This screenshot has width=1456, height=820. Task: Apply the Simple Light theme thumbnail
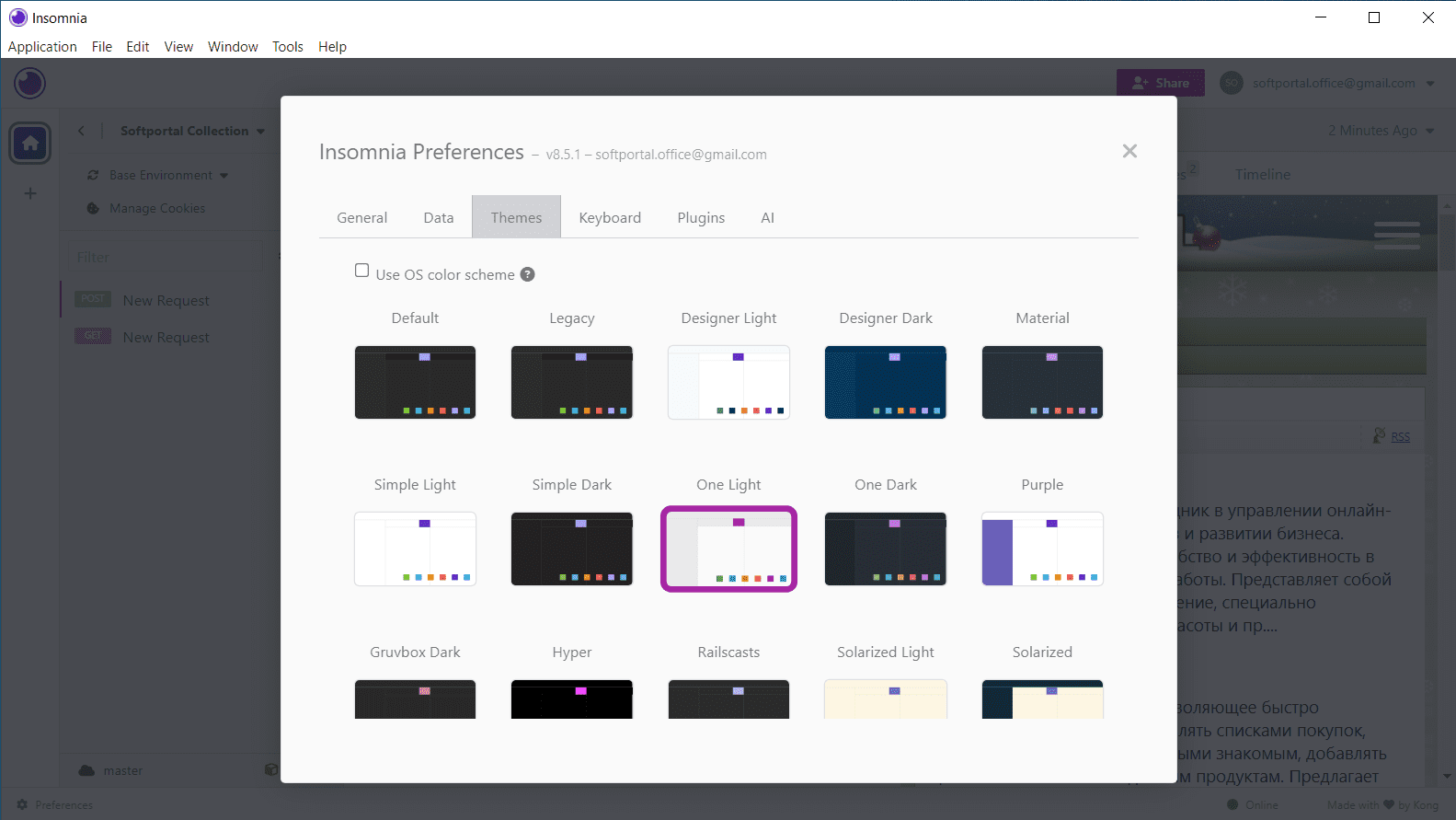416,549
